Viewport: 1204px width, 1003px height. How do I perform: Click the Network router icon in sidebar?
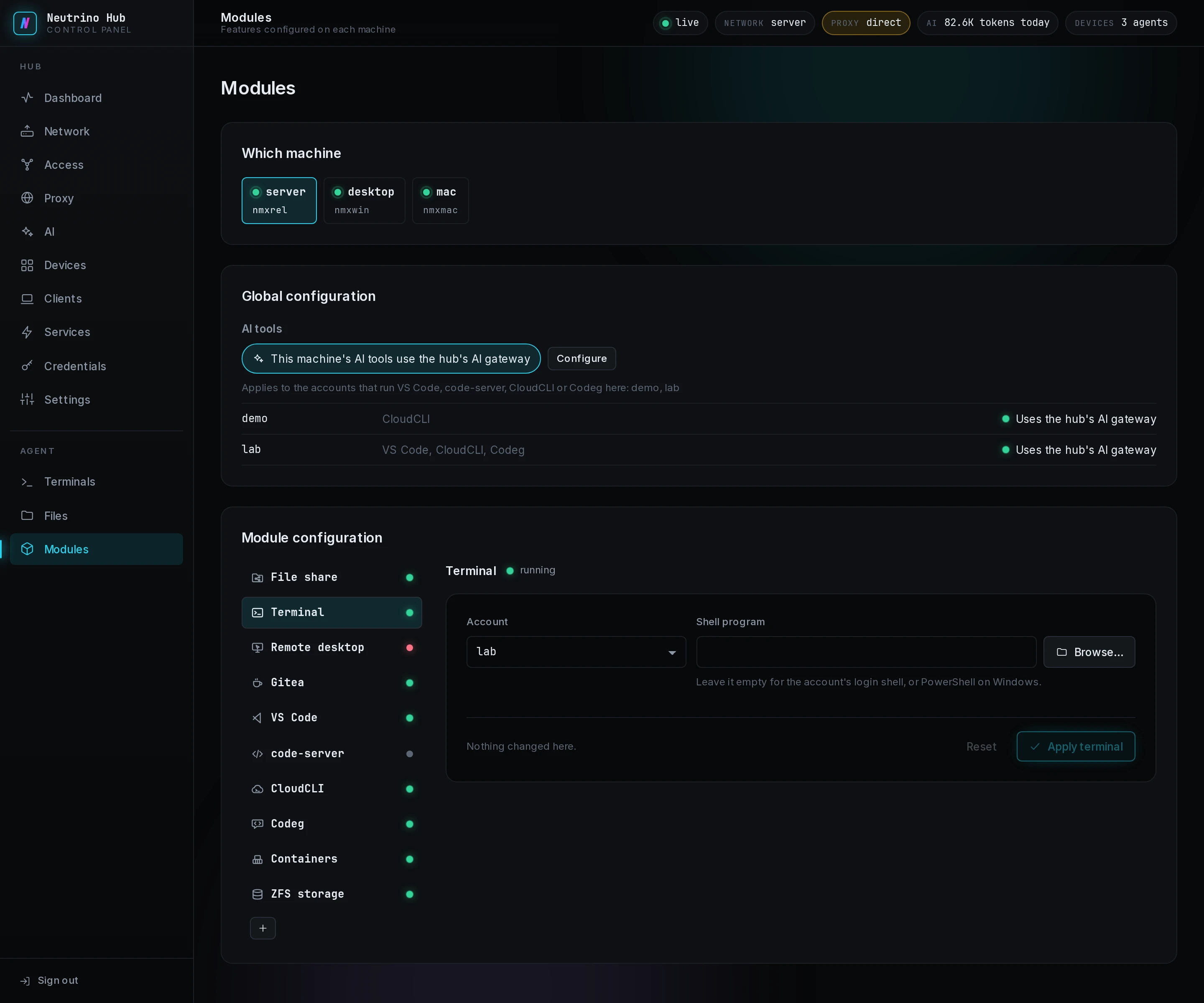click(x=27, y=131)
